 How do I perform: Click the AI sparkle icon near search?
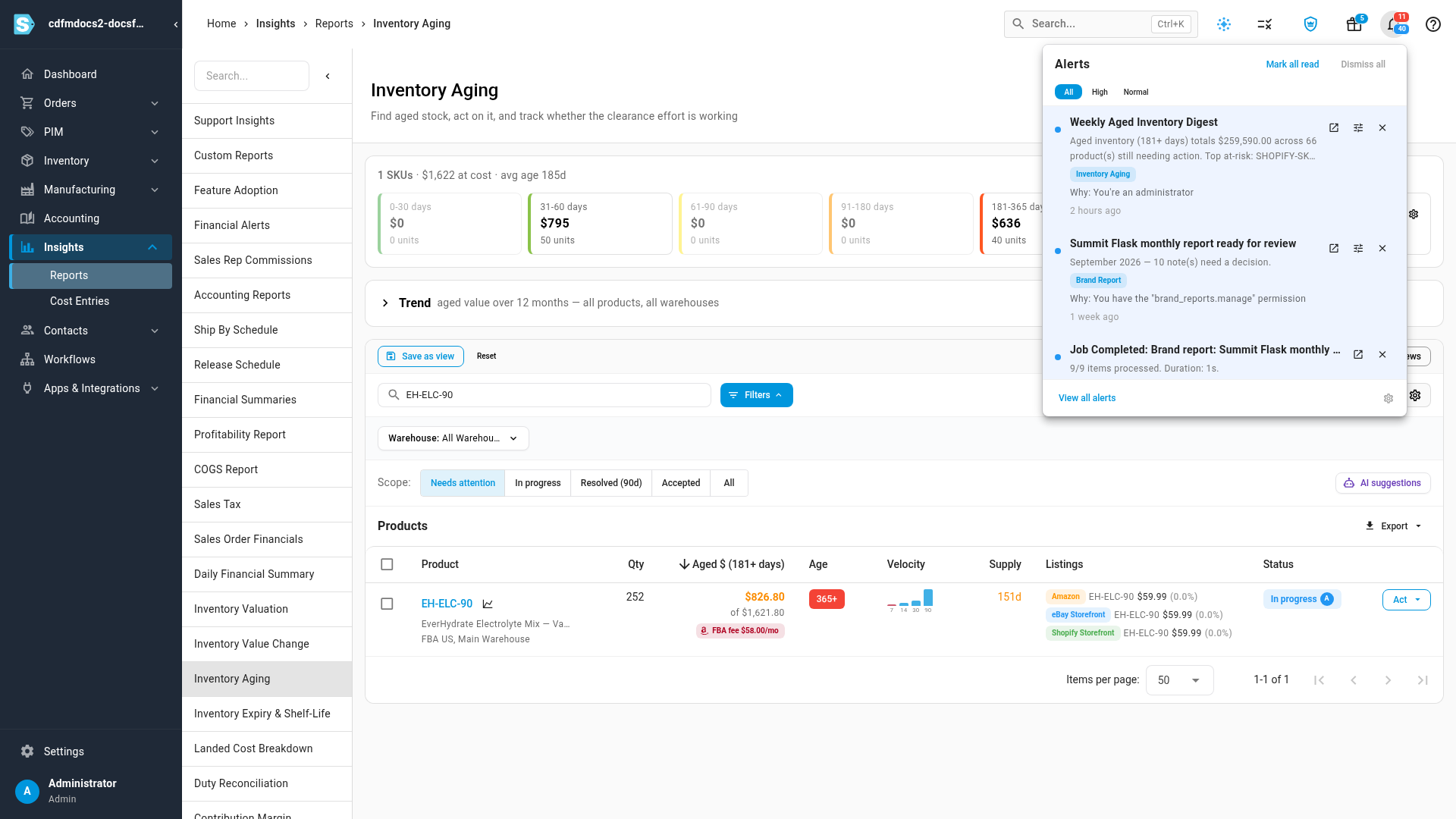pos(1224,24)
